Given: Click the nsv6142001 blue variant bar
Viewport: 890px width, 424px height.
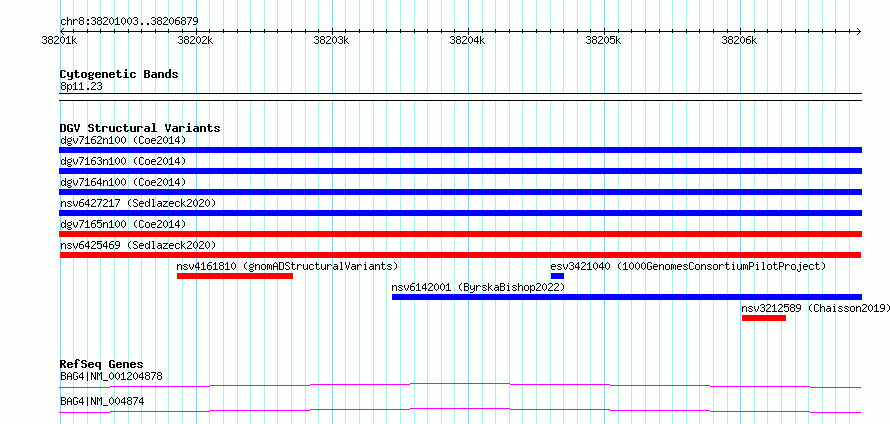Looking at the screenshot, I should click(x=627, y=297).
